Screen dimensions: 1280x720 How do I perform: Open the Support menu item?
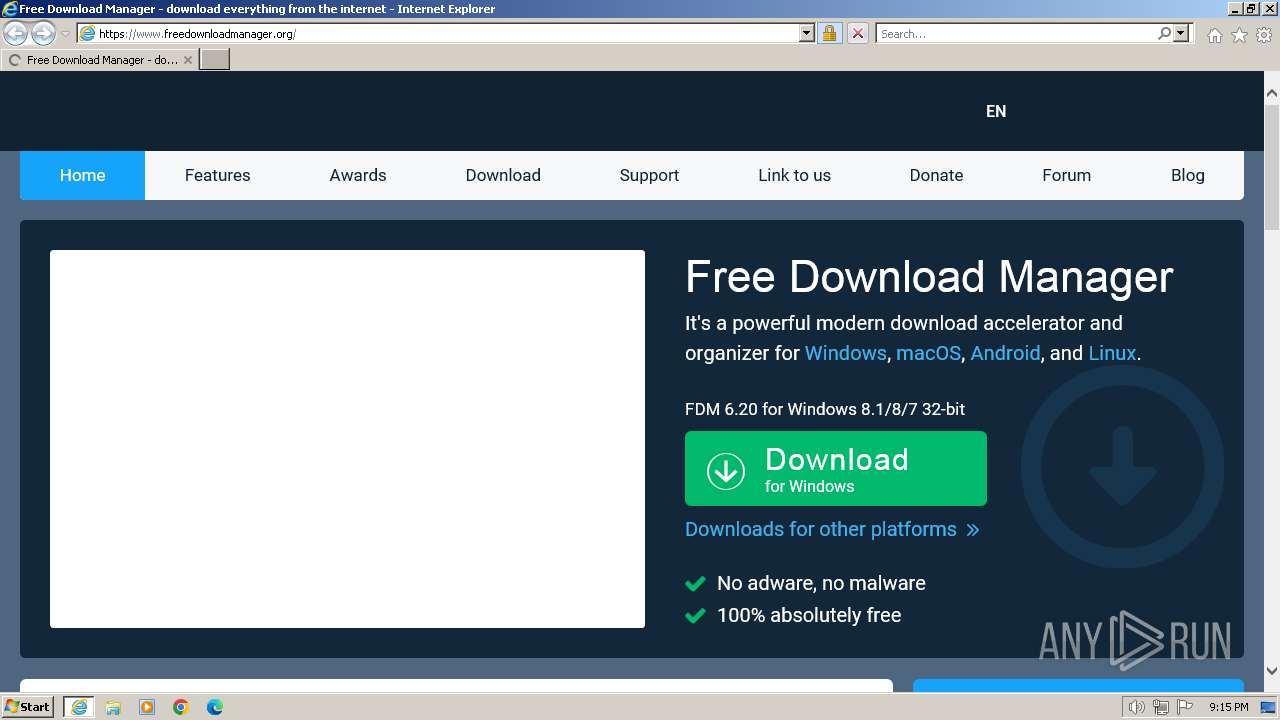click(649, 175)
